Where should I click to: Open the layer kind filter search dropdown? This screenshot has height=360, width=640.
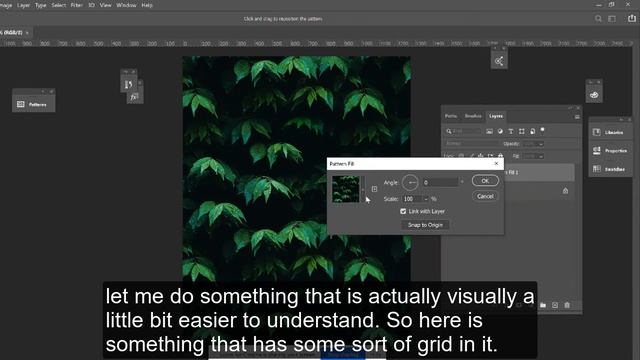tap(463, 131)
